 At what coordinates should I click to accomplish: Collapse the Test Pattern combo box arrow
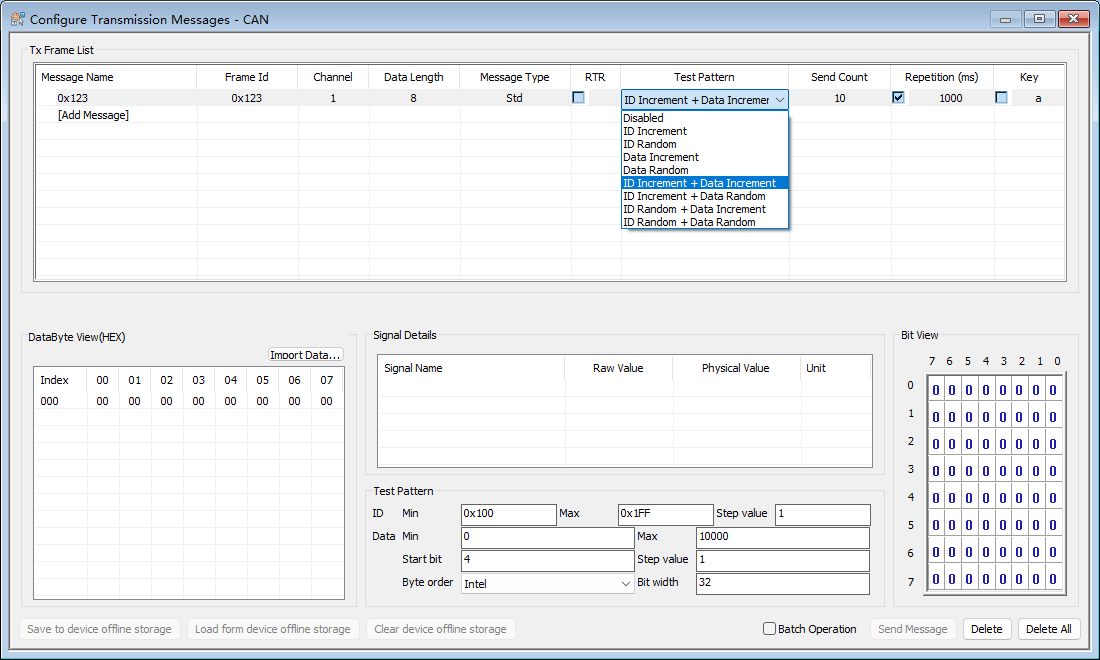(x=779, y=100)
